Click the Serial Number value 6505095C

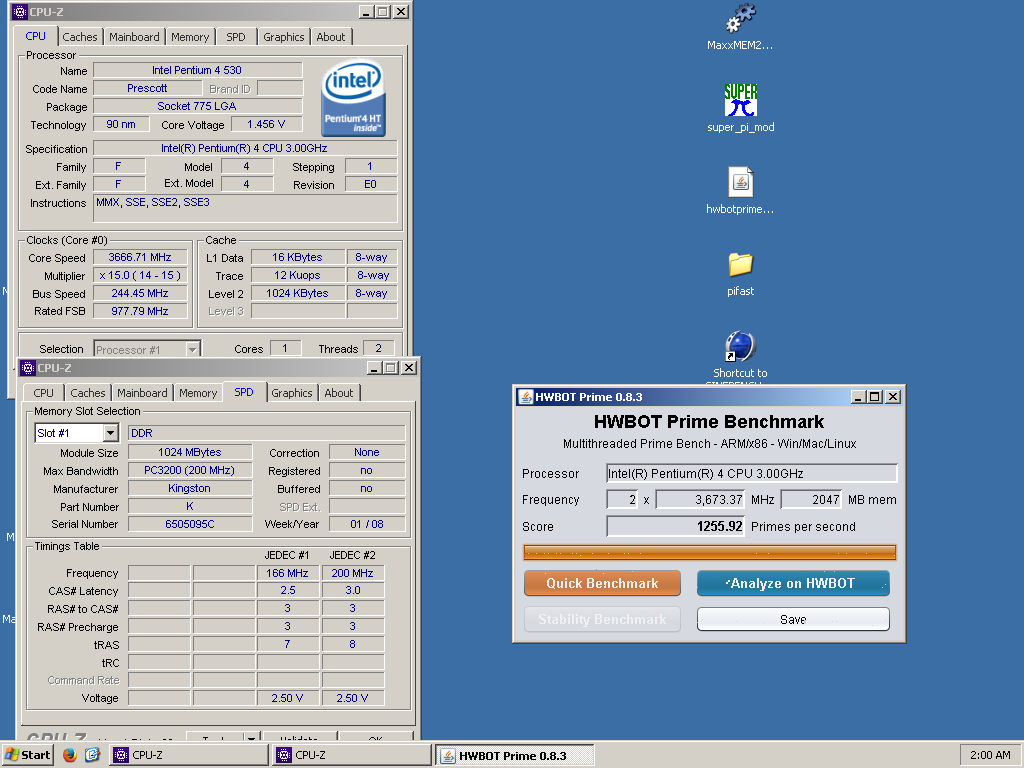click(190, 524)
